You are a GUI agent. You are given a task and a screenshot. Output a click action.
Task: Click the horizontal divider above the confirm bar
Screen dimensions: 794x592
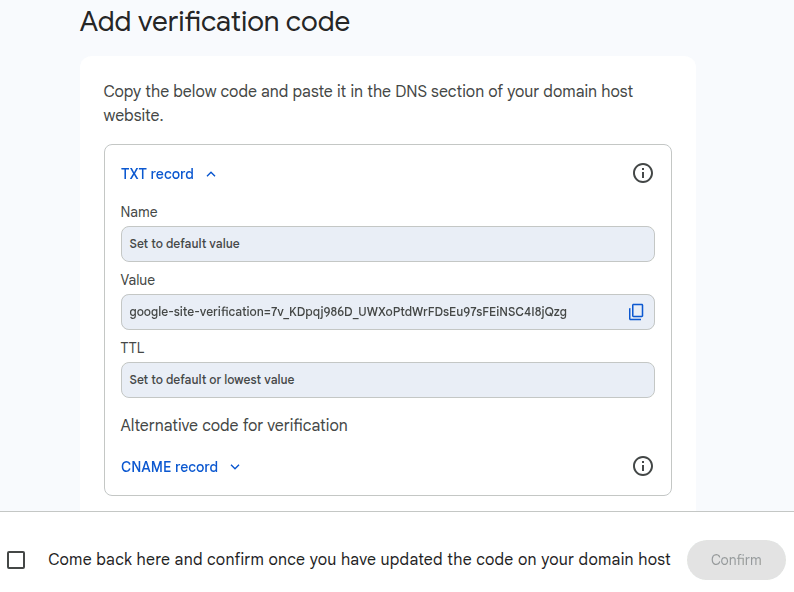pyautogui.click(x=397, y=511)
